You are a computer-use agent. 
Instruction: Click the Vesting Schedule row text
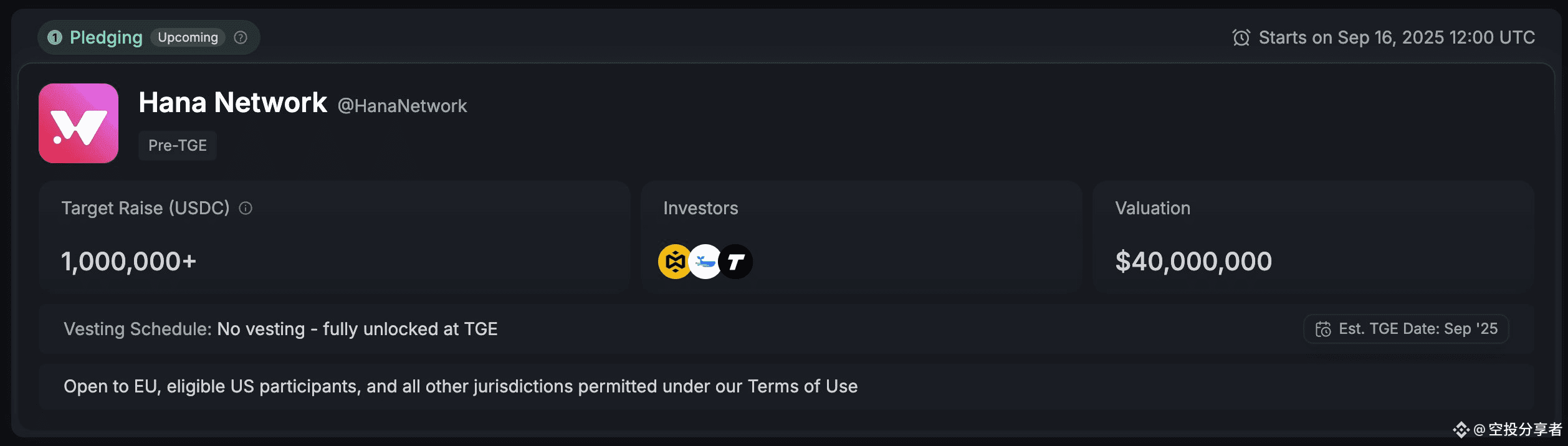[x=280, y=329]
